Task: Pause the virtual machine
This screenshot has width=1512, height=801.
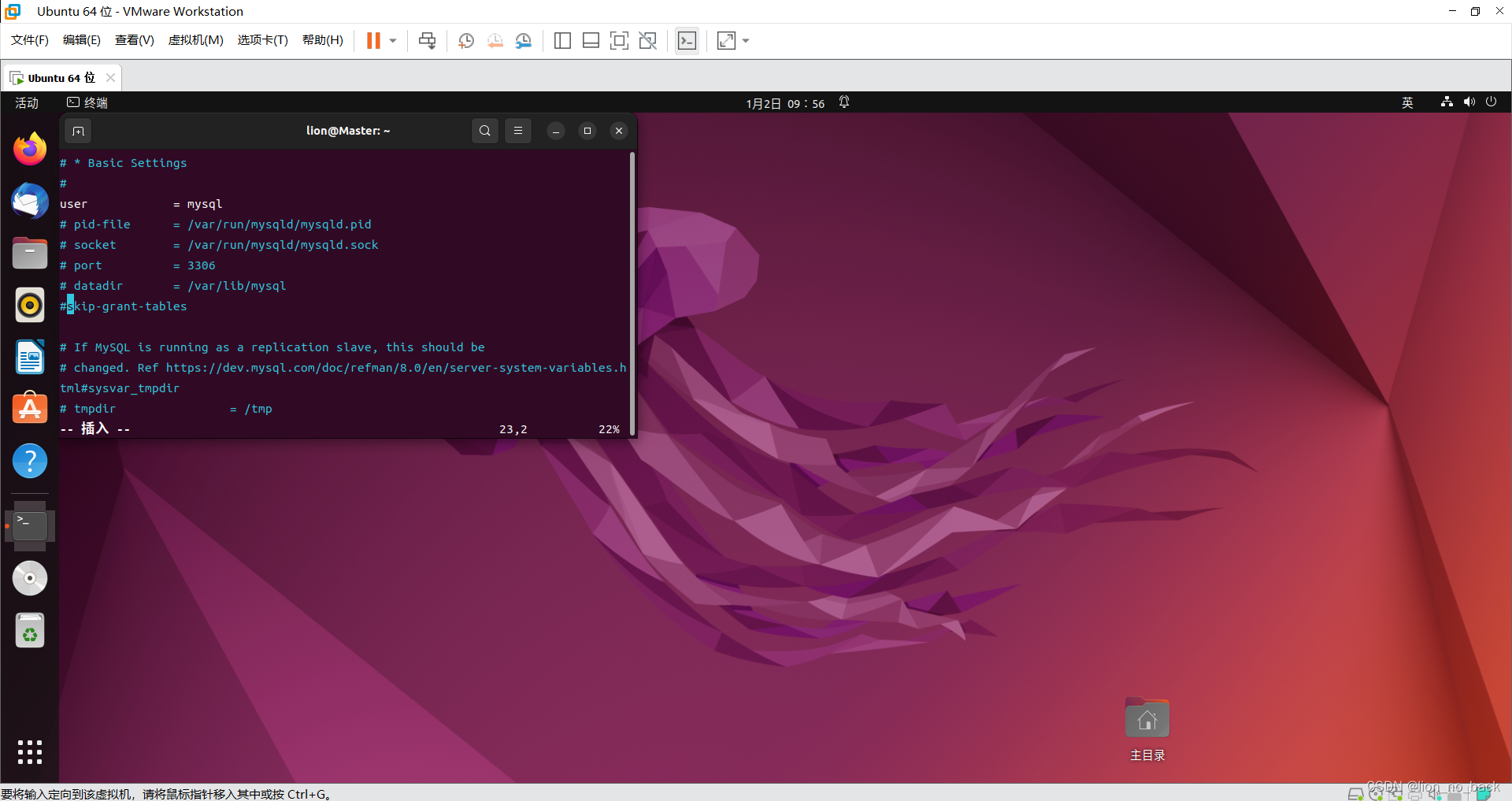Action: pyautogui.click(x=373, y=40)
